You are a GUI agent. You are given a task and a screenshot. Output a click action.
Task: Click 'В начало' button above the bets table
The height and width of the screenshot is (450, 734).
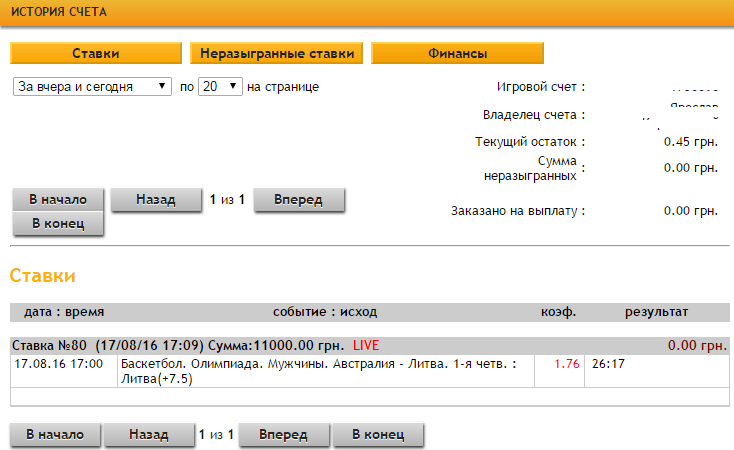pos(58,199)
